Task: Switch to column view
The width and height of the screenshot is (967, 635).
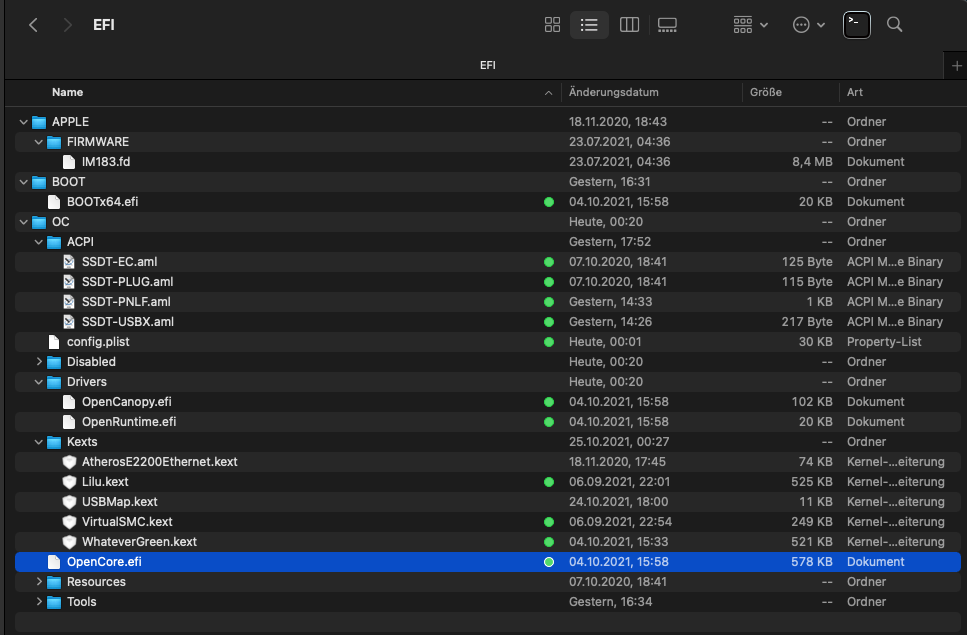Action: (x=629, y=25)
